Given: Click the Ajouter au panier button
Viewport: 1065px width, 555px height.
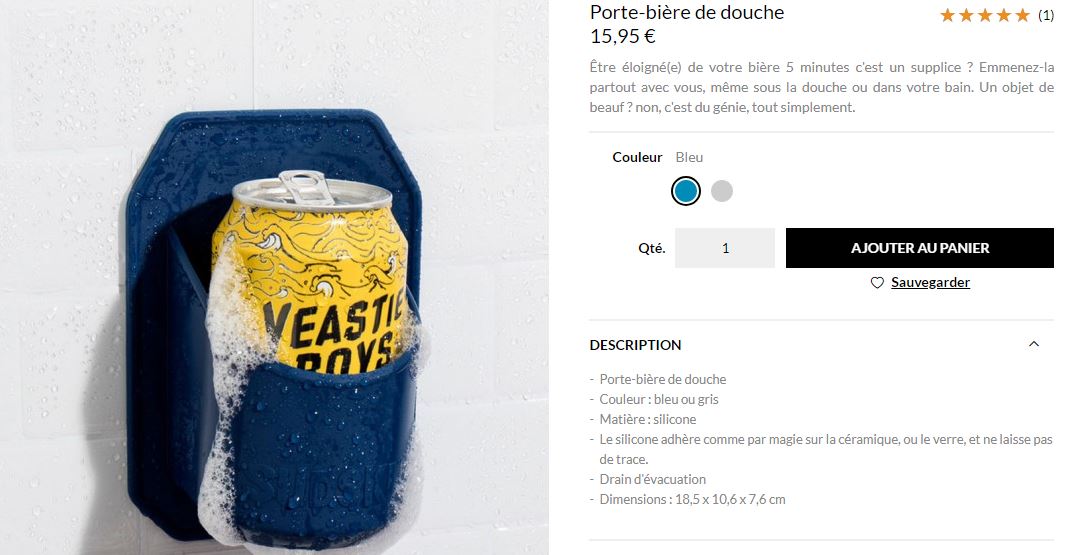Looking at the screenshot, I should pyautogui.click(x=920, y=248).
